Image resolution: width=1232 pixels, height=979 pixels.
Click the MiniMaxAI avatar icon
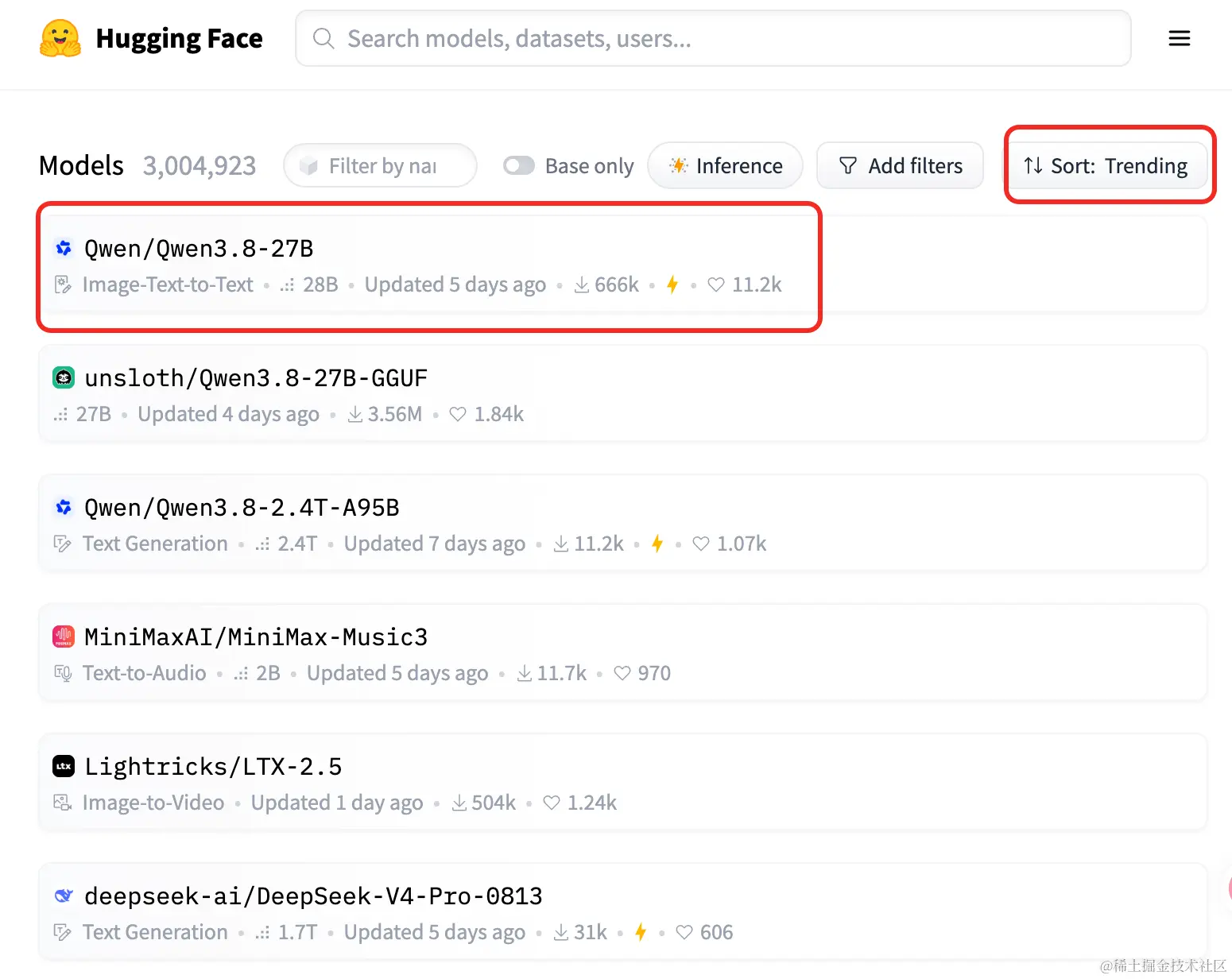64,637
